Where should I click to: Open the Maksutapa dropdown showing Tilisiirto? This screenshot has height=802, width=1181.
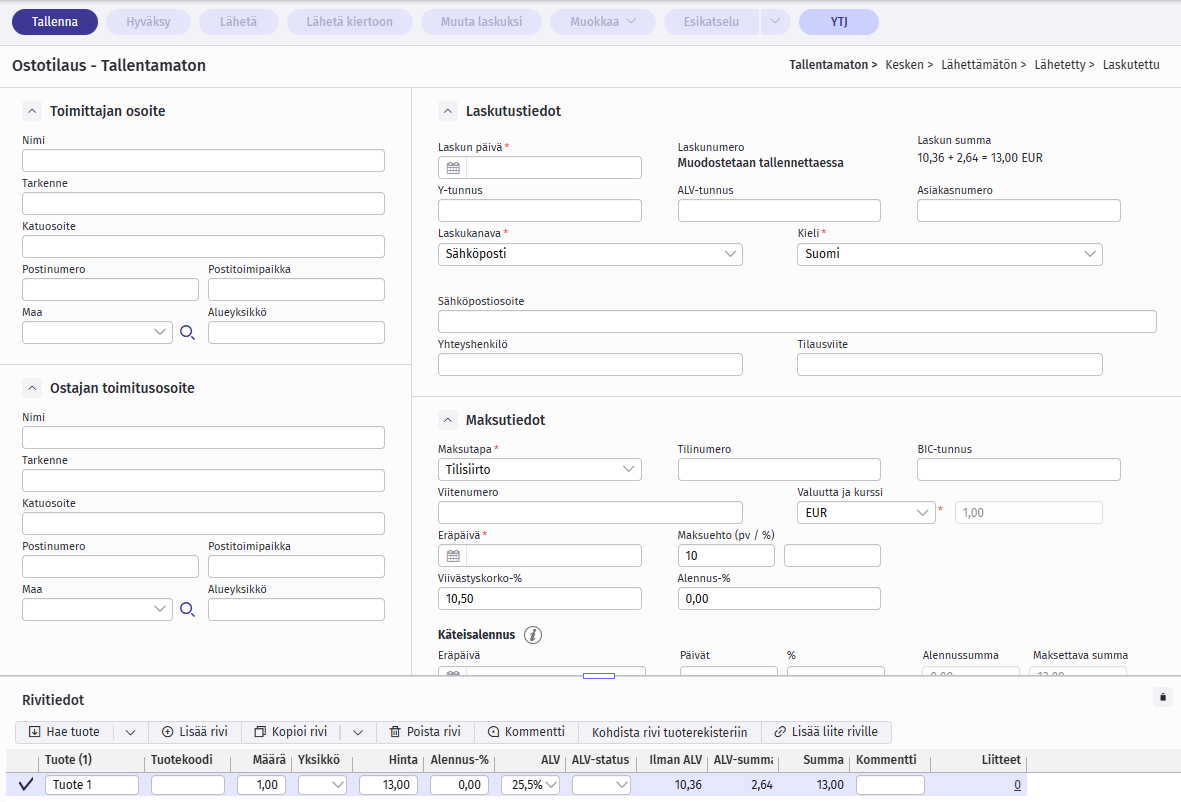click(540, 469)
